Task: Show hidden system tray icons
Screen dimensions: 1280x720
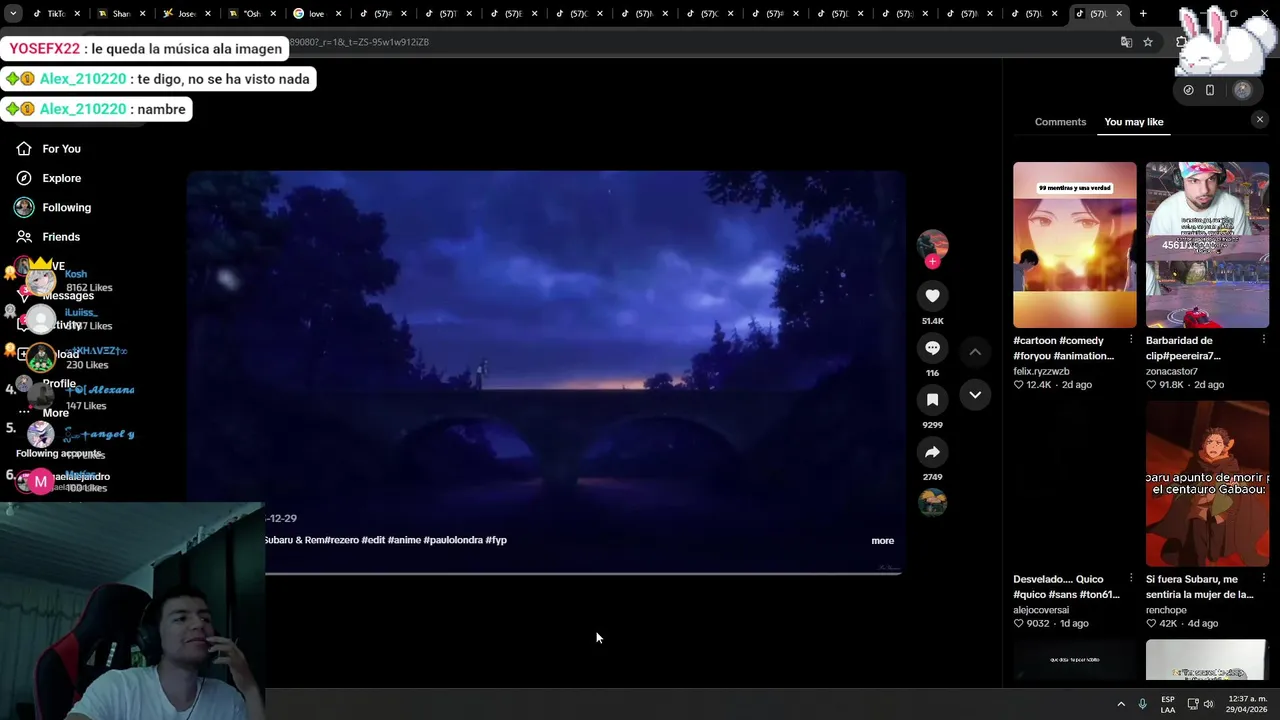Action: 1121,704
